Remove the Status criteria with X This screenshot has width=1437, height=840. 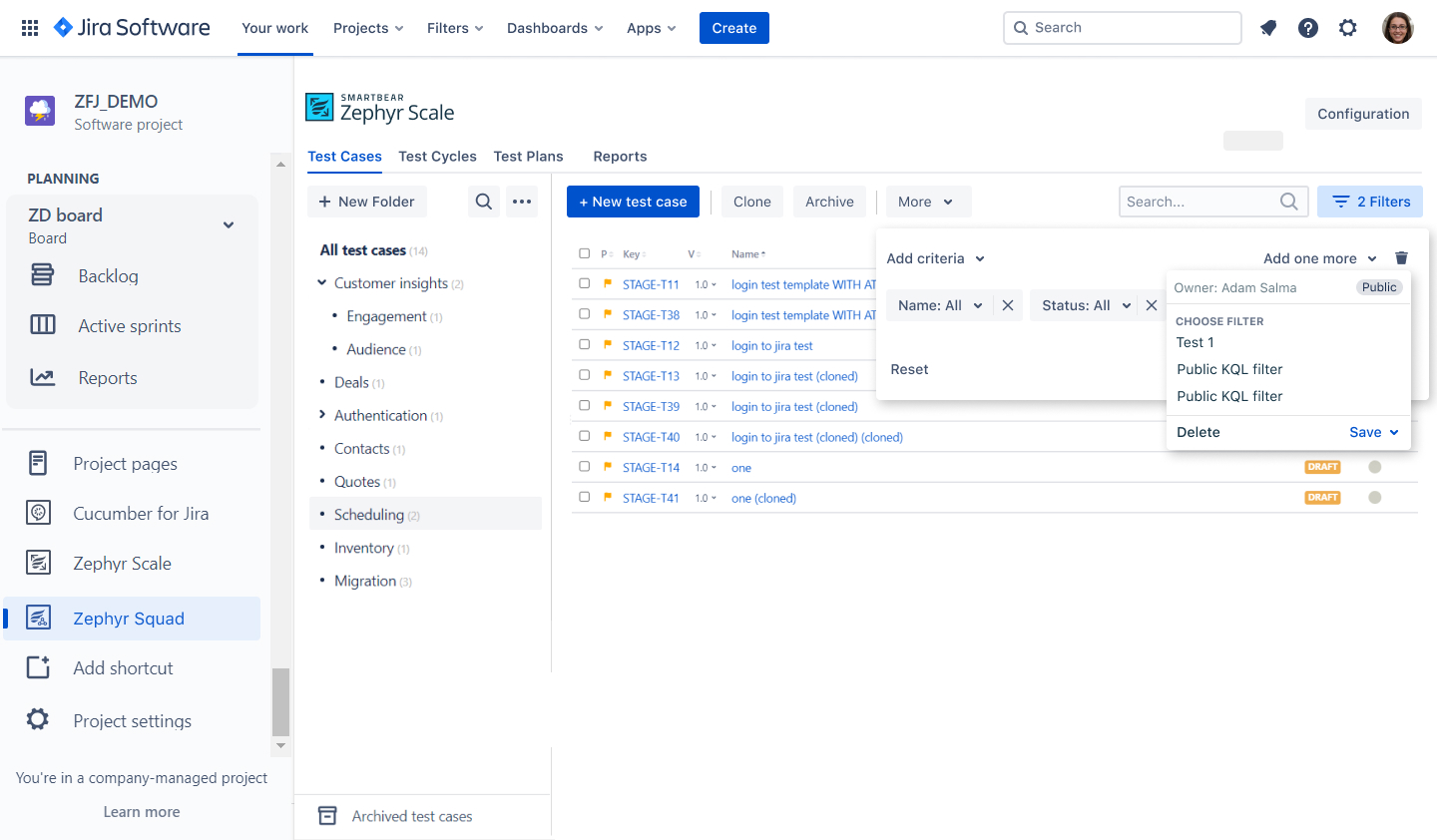(1152, 305)
